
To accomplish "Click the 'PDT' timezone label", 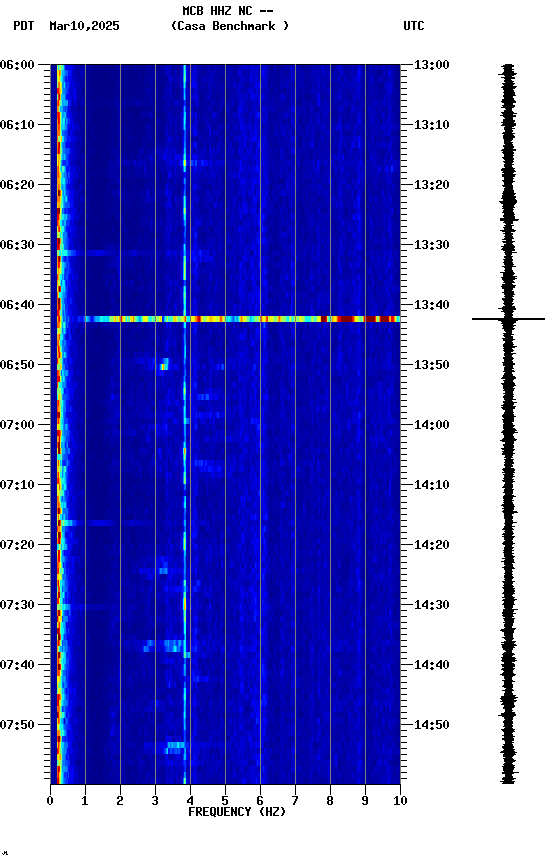I will click(24, 26).
